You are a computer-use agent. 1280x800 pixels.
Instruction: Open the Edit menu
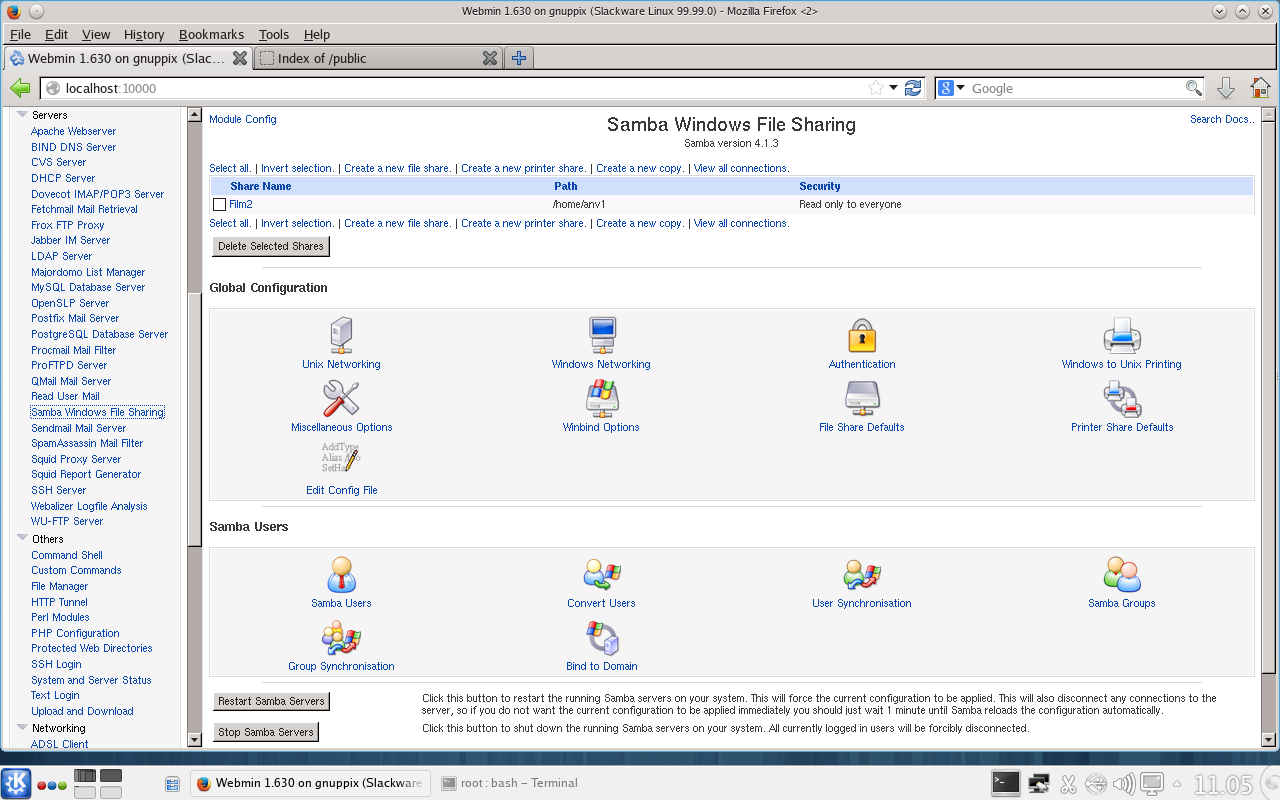click(x=56, y=34)
